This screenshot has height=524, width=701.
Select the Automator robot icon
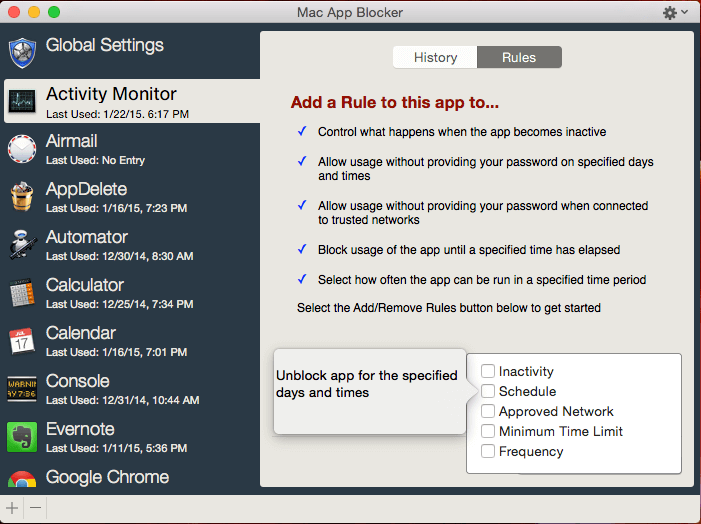[22, 244]
